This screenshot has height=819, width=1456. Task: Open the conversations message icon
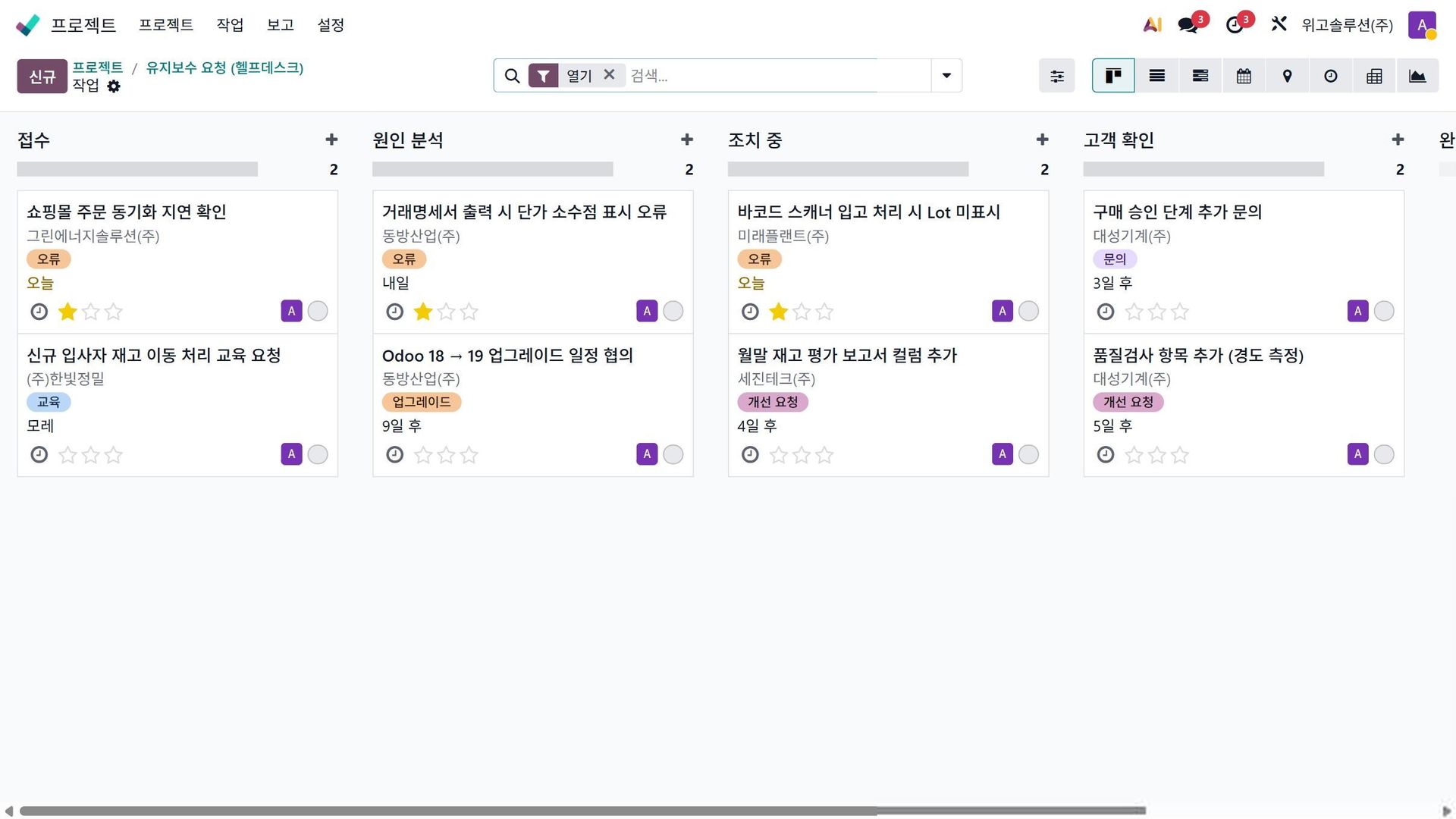coord(1188,25)
